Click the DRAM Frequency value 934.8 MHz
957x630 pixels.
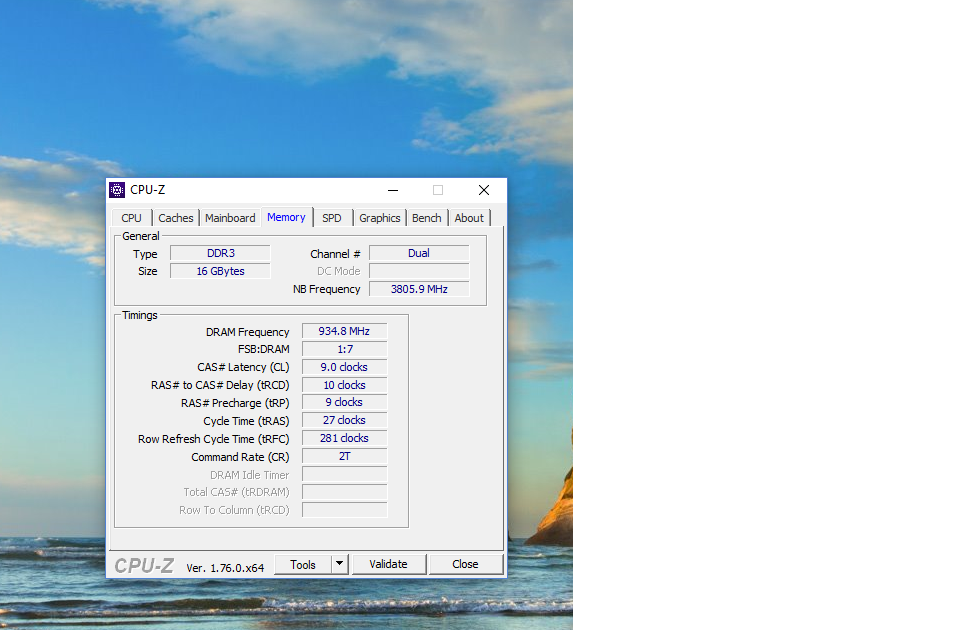[345, 331]
